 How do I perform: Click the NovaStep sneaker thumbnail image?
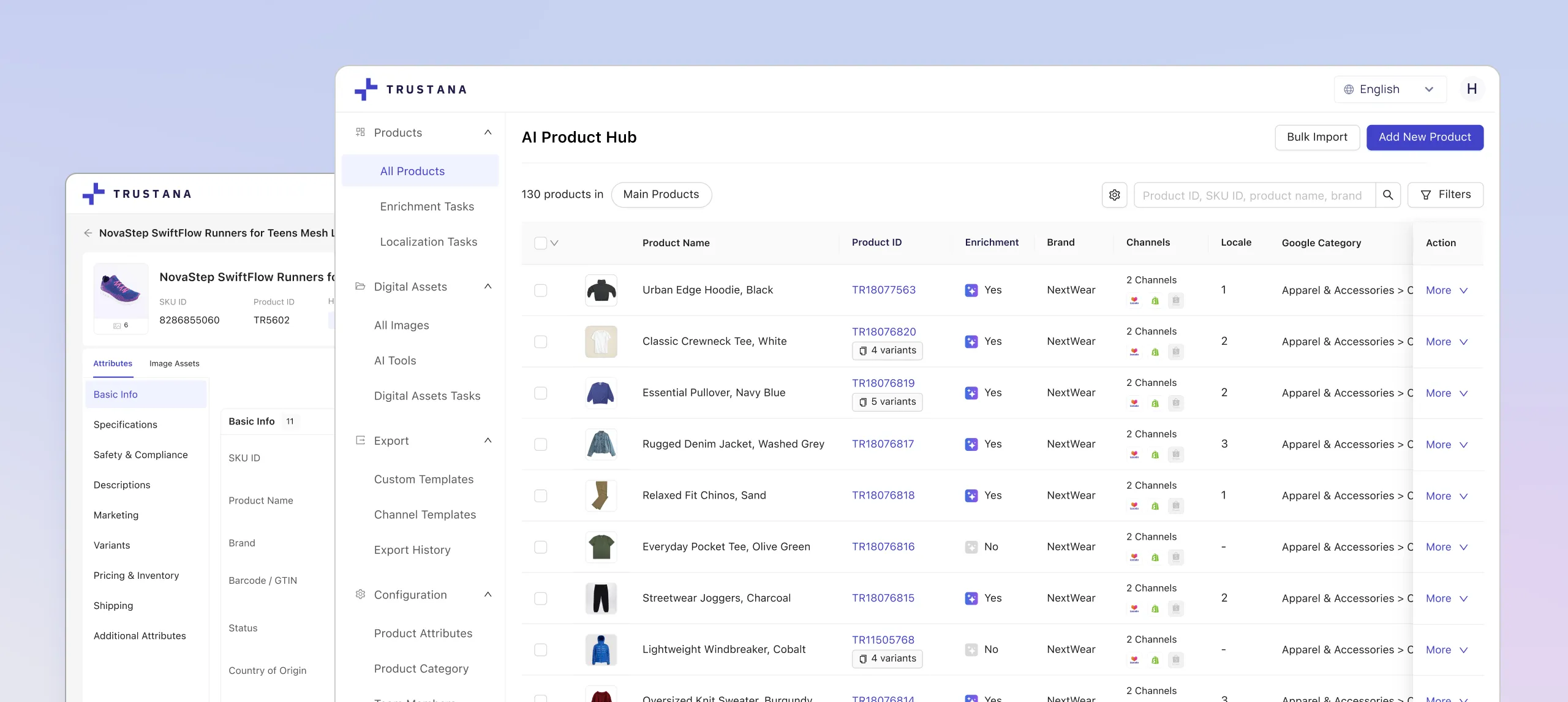[x=121, y=290]
